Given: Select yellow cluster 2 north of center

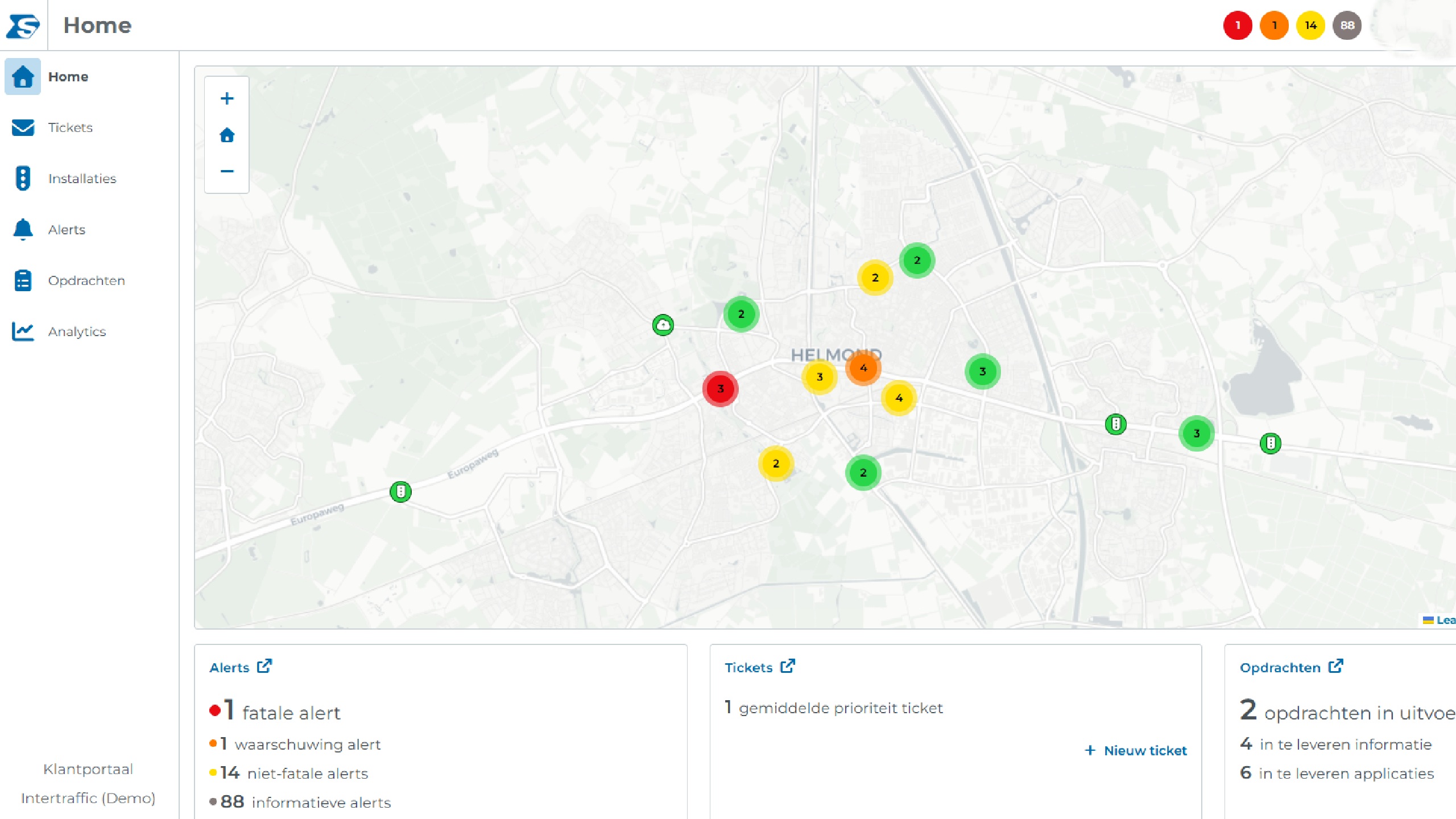Looking at the screenshot, I should click(875, 278).
